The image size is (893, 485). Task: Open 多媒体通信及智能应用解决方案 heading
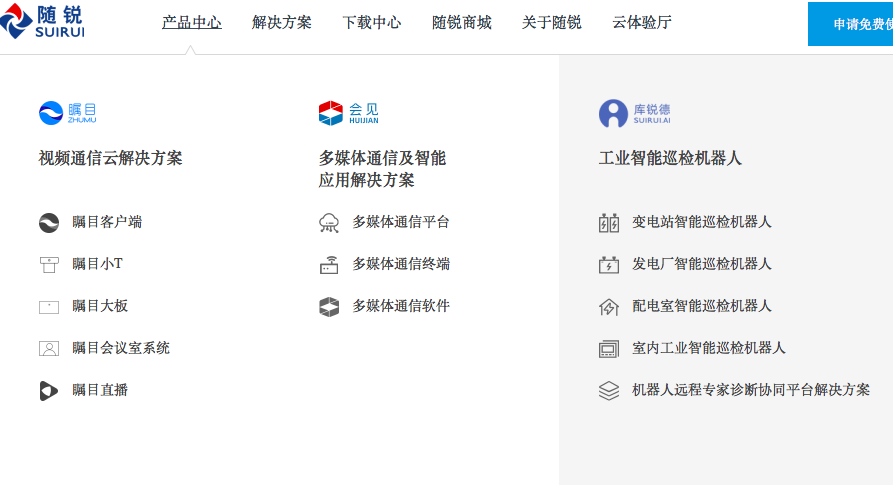click(x=382, y=169)
